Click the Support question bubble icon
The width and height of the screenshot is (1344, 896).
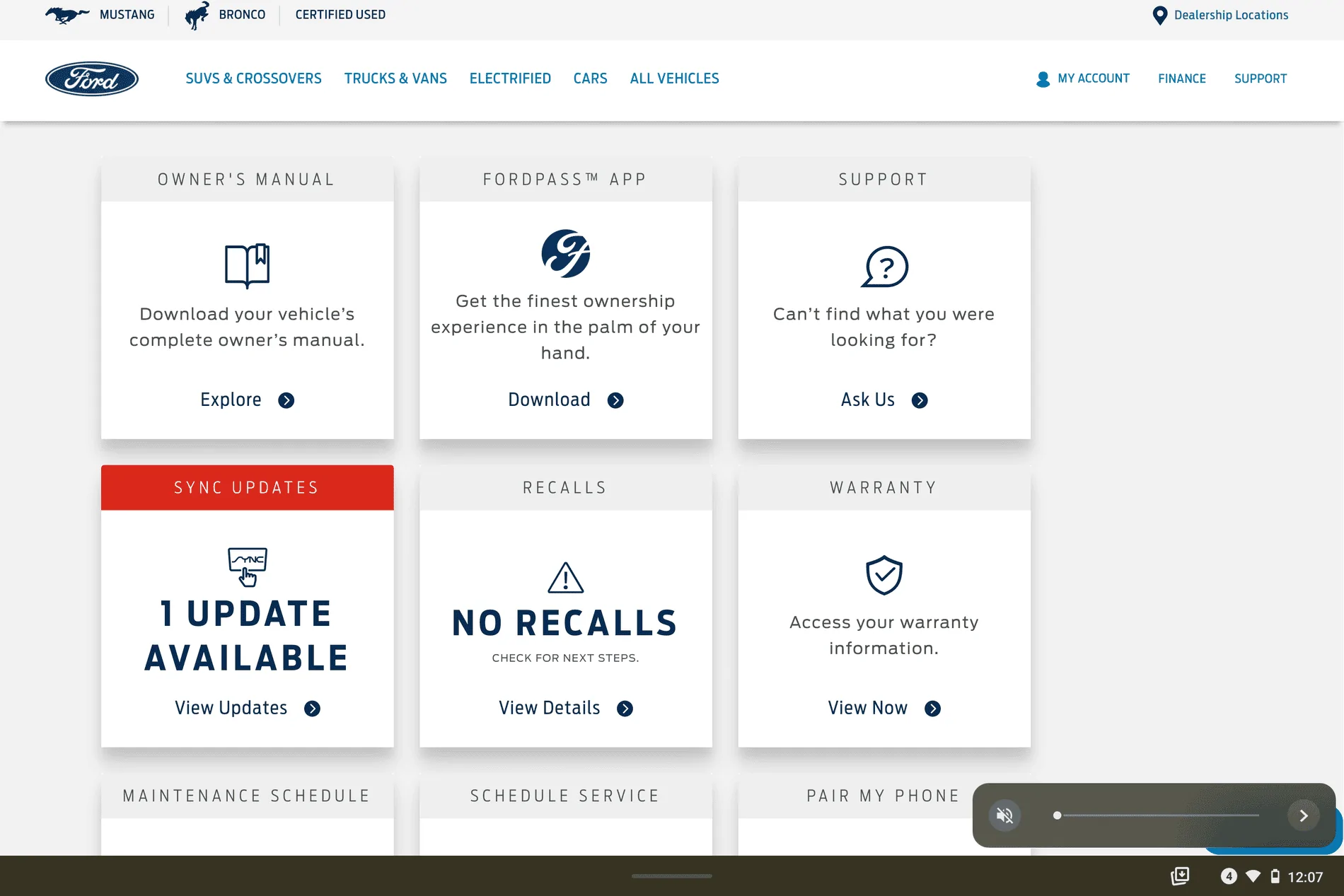coord(884,267)
